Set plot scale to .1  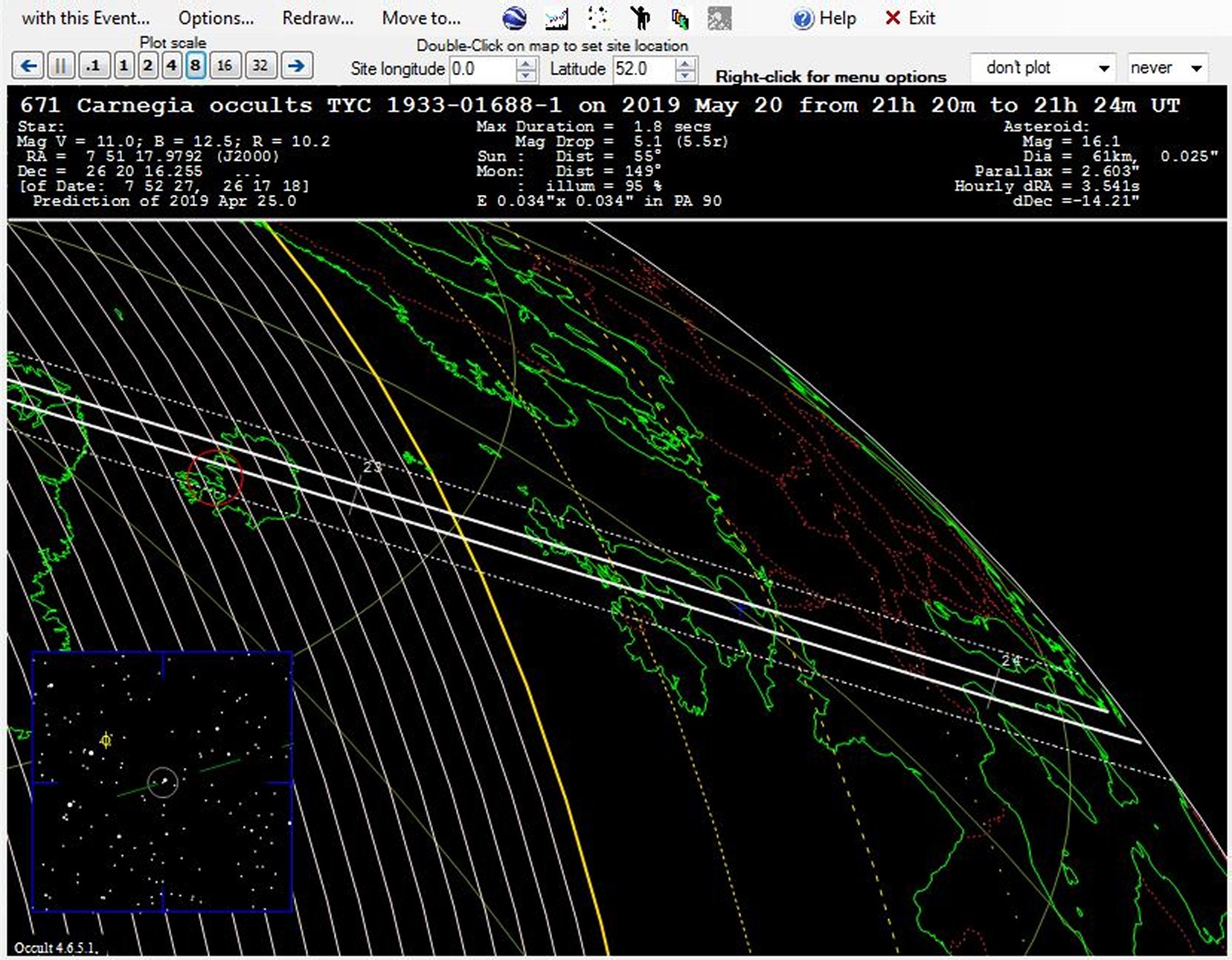tap(93, 66)
